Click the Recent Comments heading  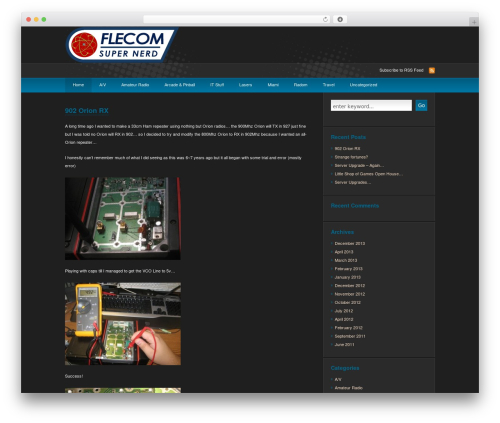point(355,206)
